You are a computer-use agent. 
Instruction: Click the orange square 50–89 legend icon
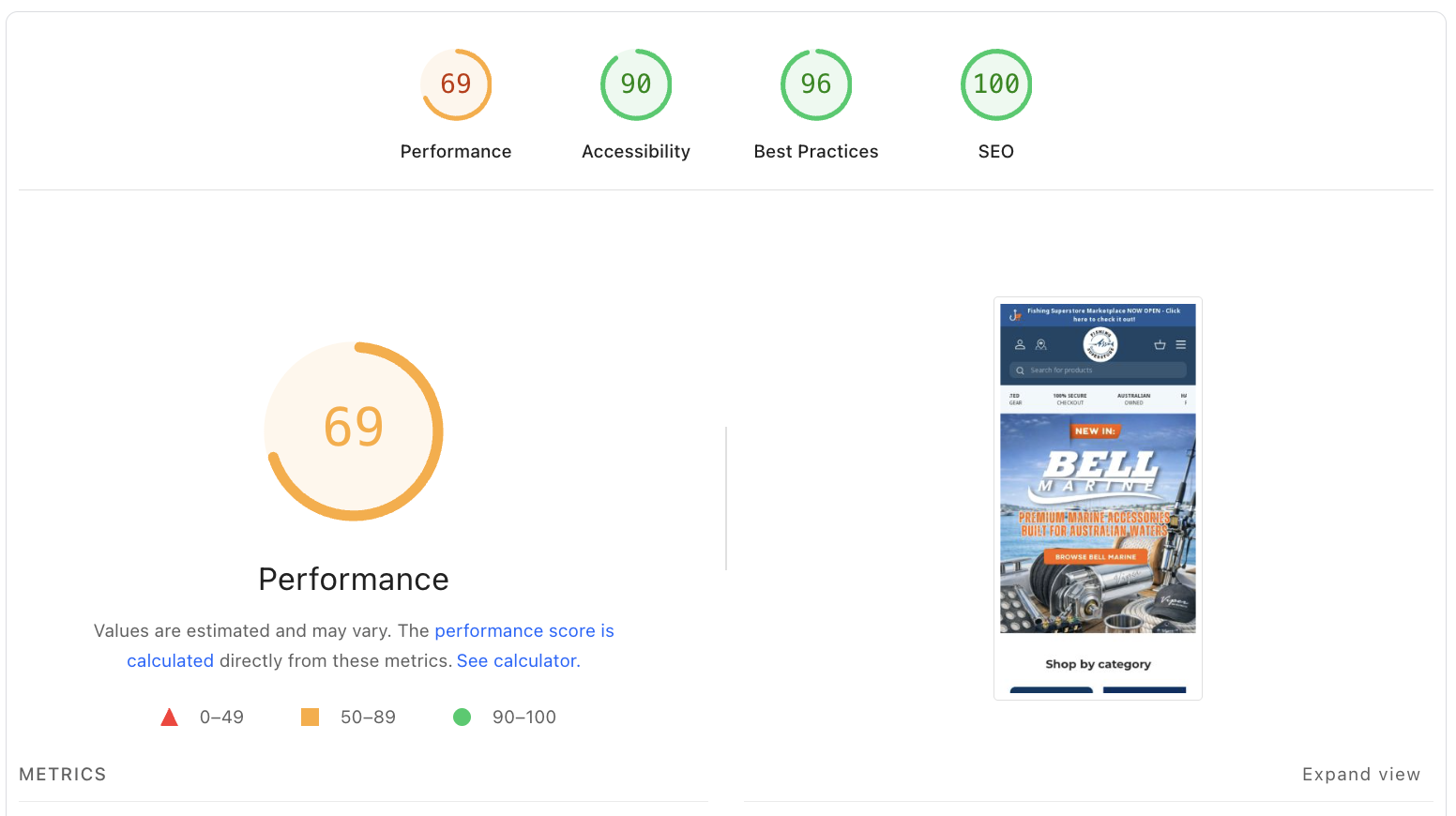point(310,718)
